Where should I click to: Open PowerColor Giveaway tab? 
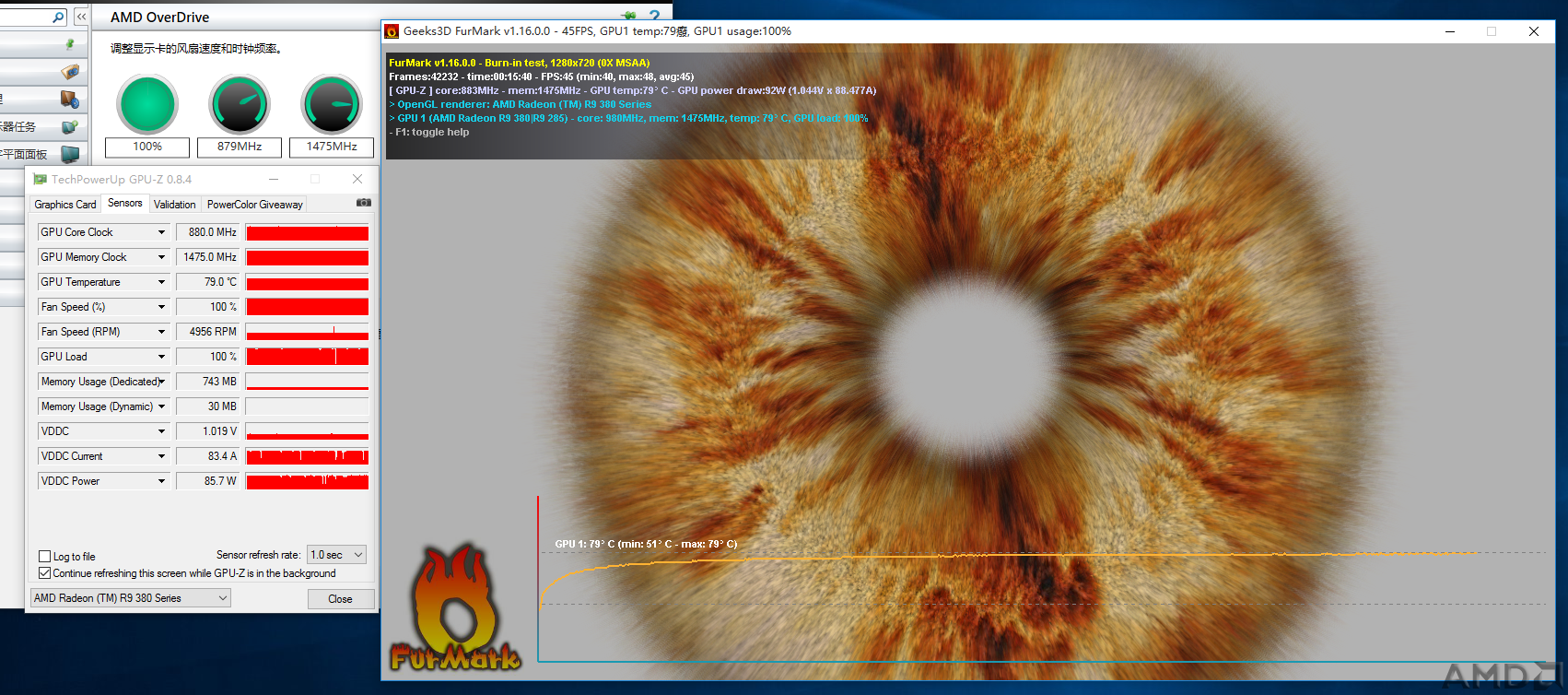pos(255,205)
